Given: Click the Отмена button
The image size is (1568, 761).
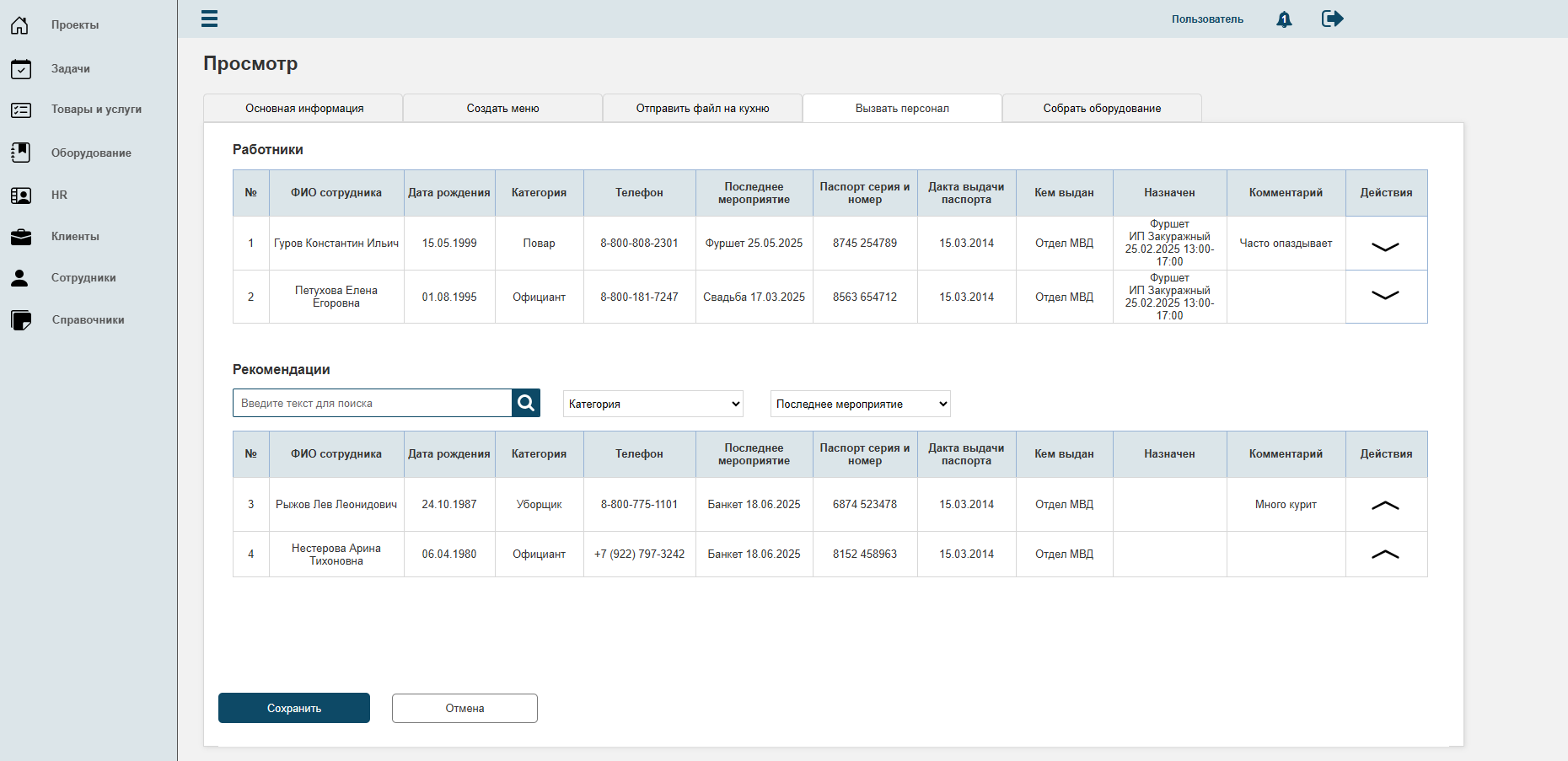Looking at the screenshot, I should point(464,708).
